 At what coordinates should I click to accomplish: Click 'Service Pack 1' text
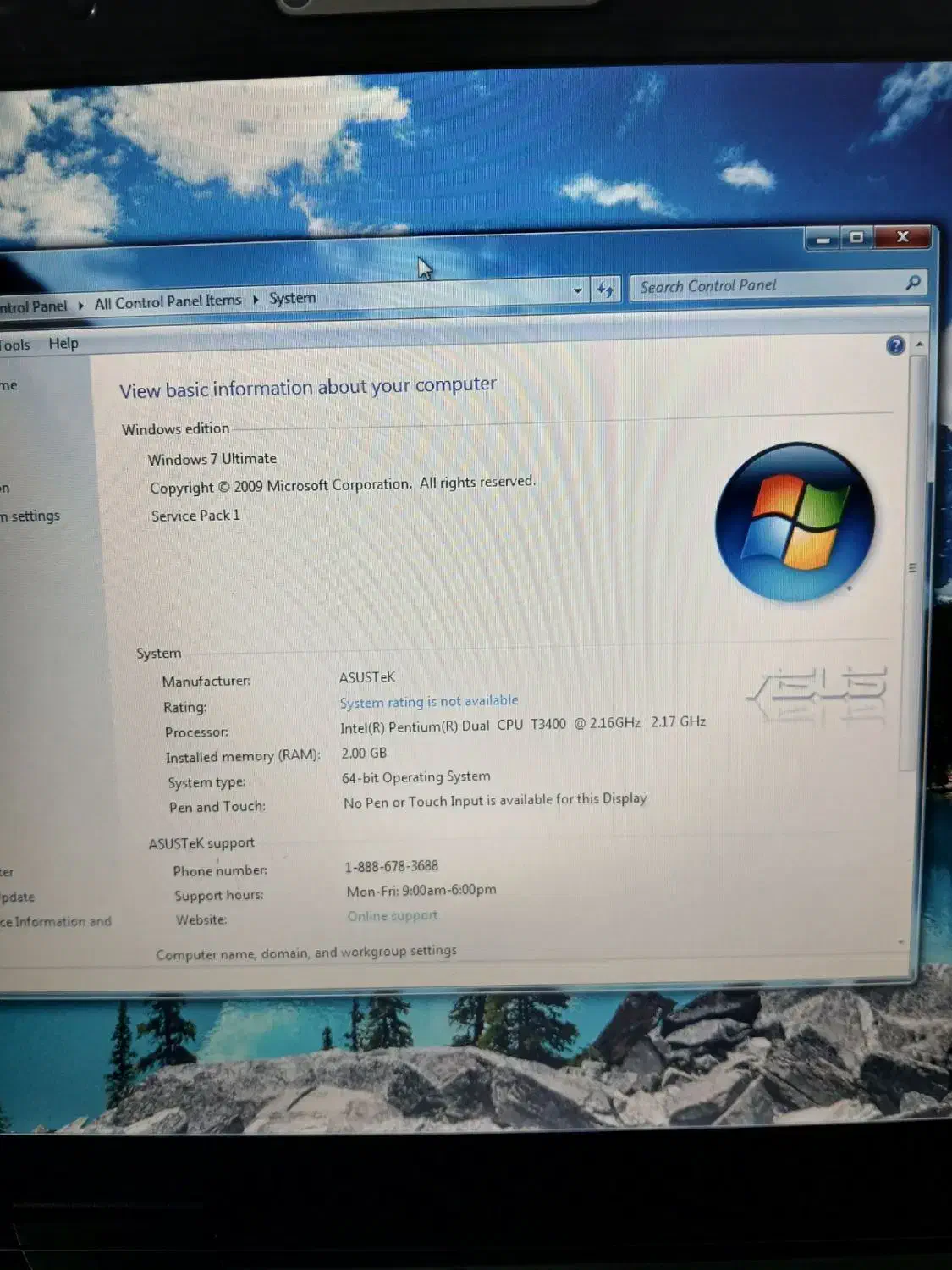(x=195, y=515)
